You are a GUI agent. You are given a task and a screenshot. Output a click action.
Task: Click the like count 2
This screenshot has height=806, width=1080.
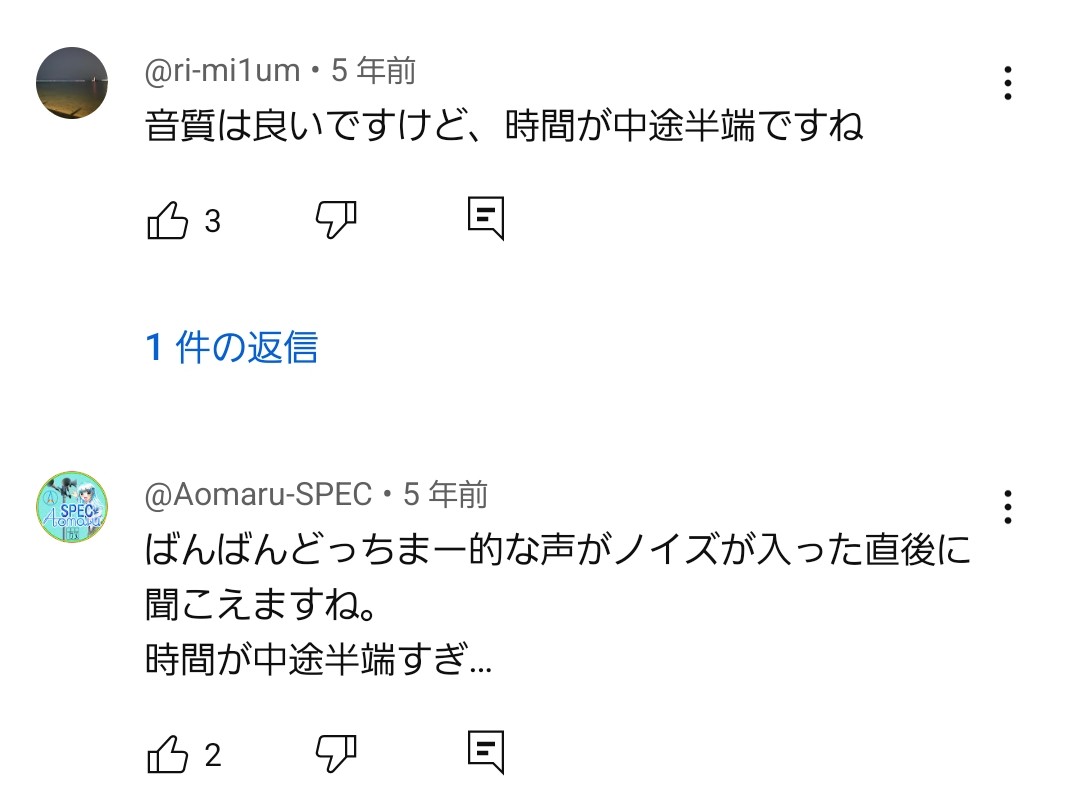(x=212, y=756)
